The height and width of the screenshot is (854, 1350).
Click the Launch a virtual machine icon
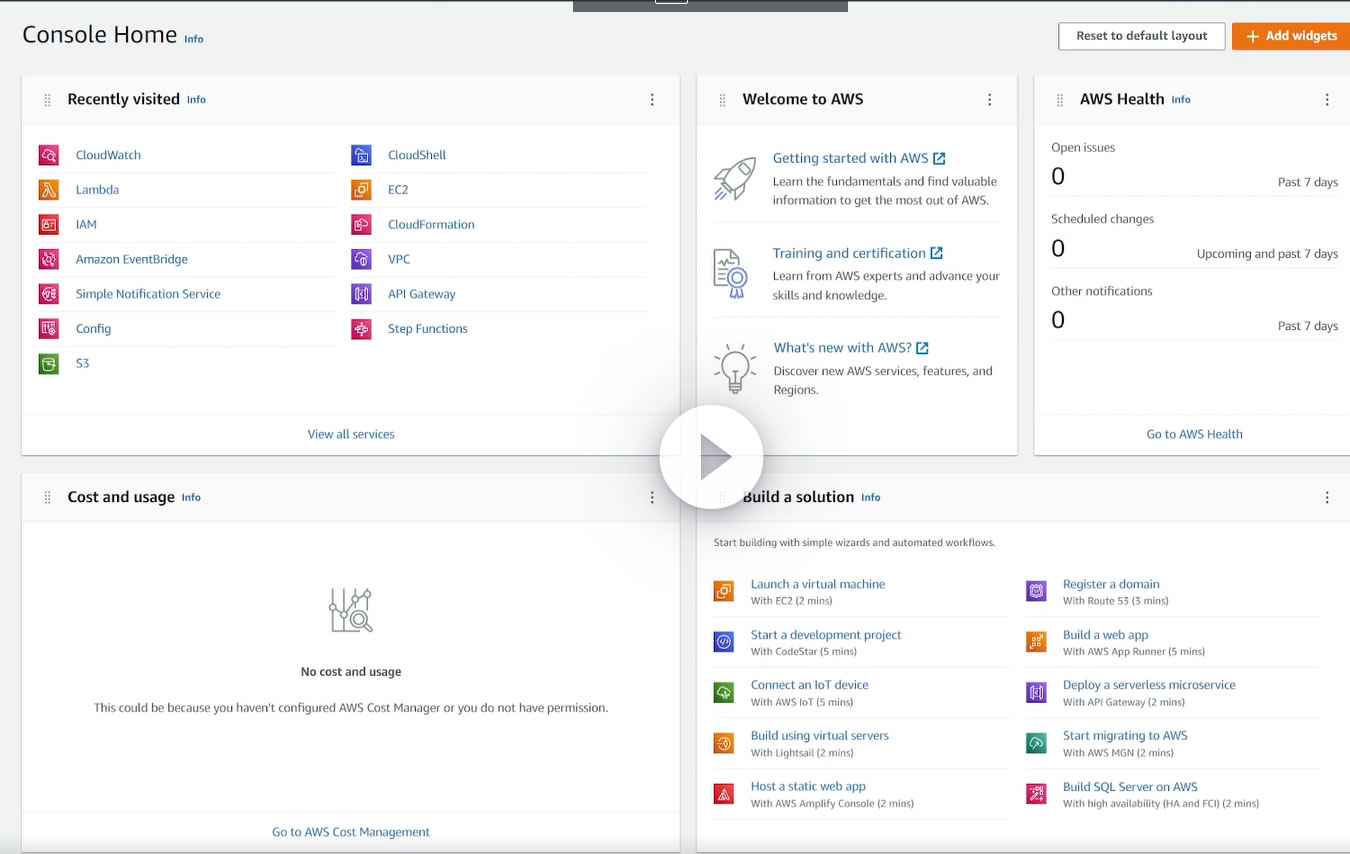724,591
